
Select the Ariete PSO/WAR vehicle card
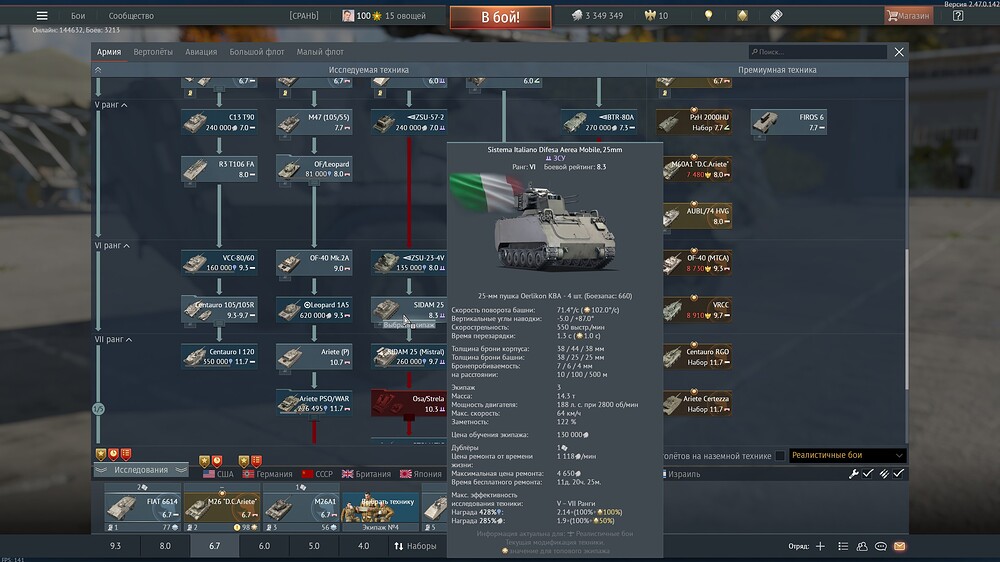(x=314, y=403)
